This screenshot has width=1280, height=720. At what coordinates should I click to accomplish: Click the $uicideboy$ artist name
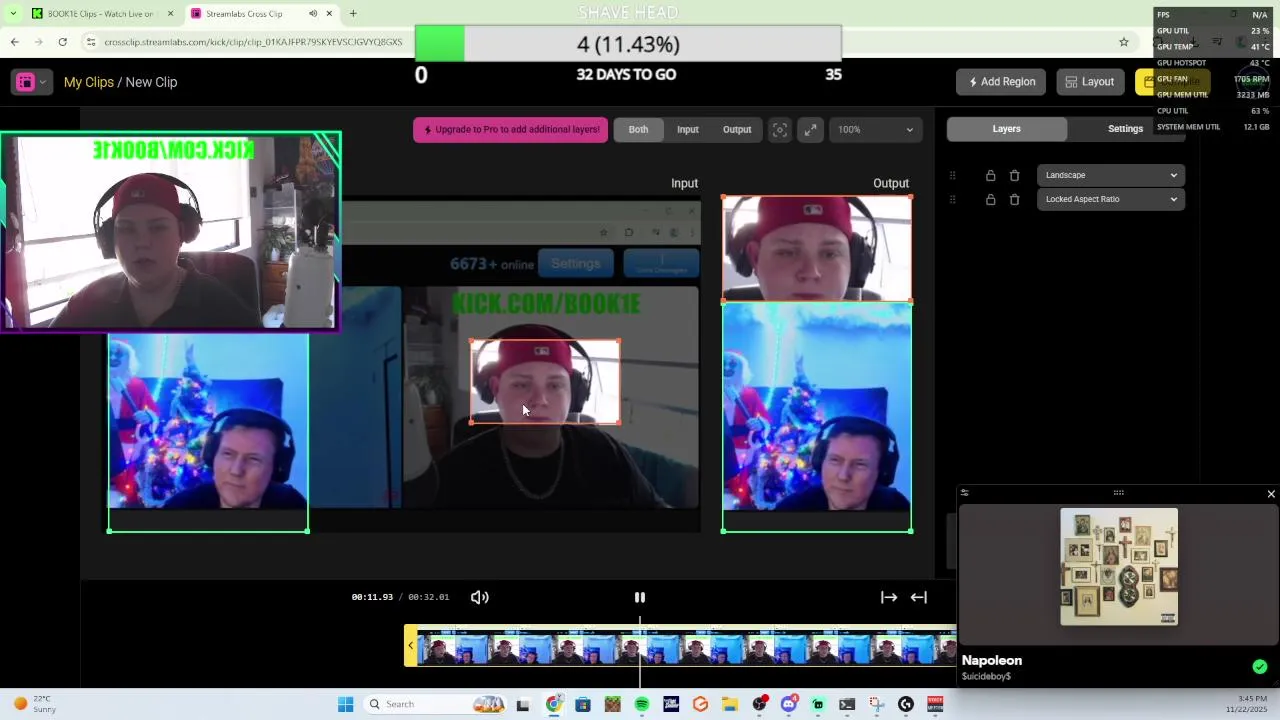pyautogui.click(x=986, y=677)
